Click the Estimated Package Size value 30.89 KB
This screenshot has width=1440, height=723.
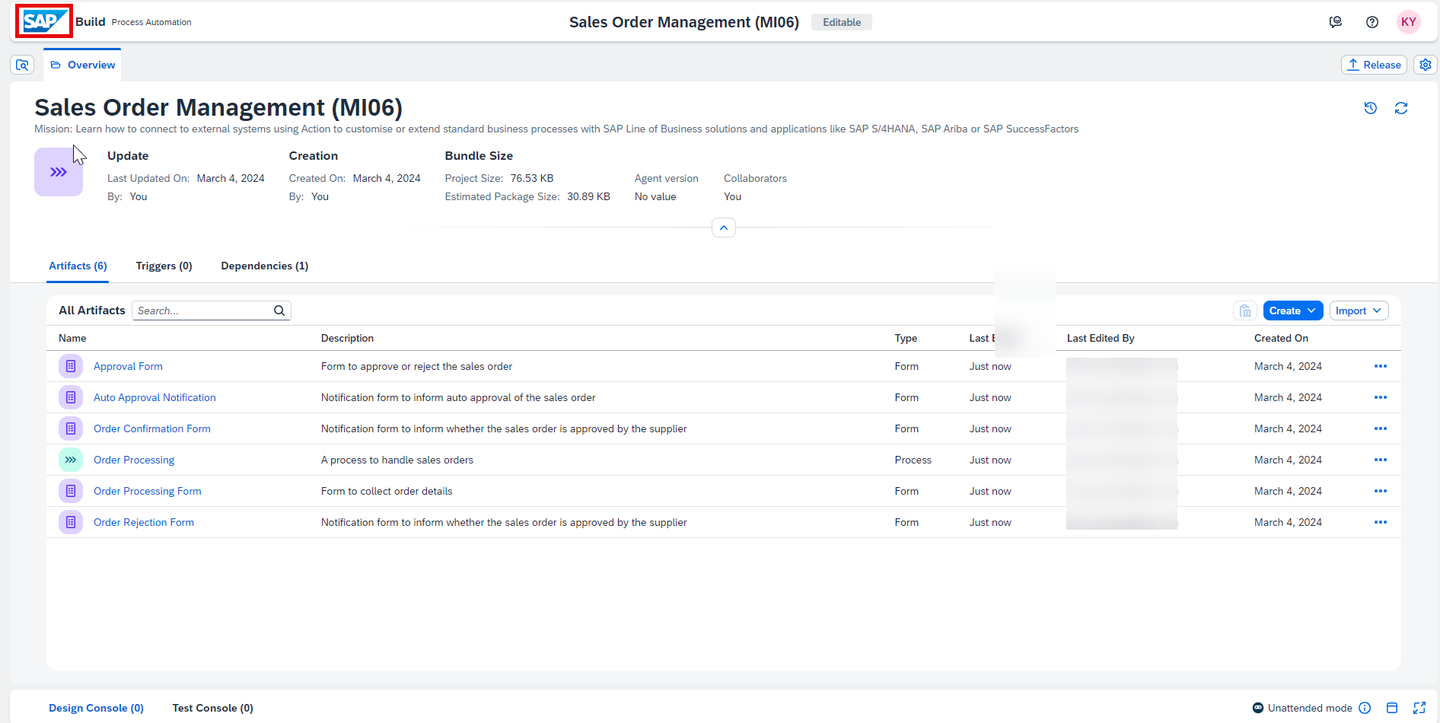click(588, 197)
